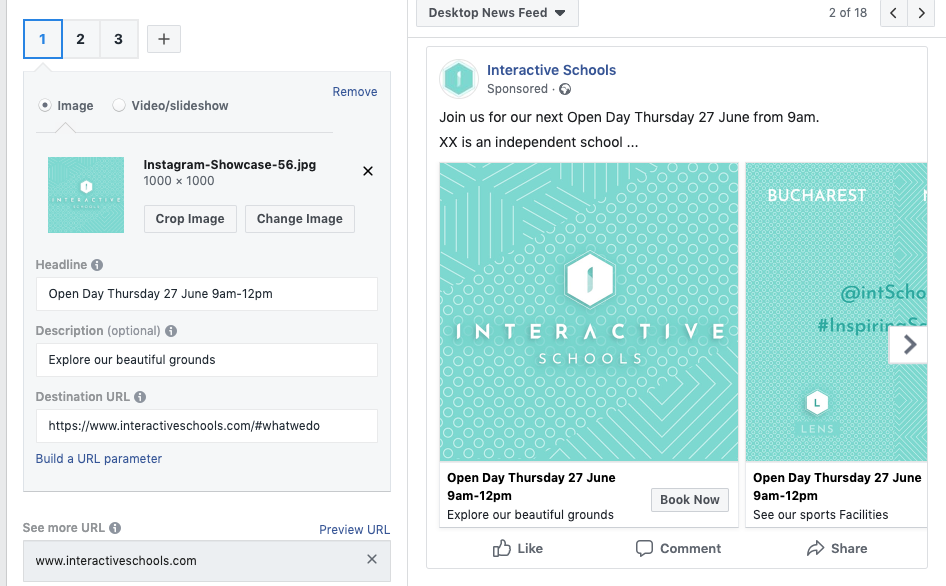Click the Destination URL info icon
Screen dimensions: 946x586
pyautogui.click(x=140, y=397)
